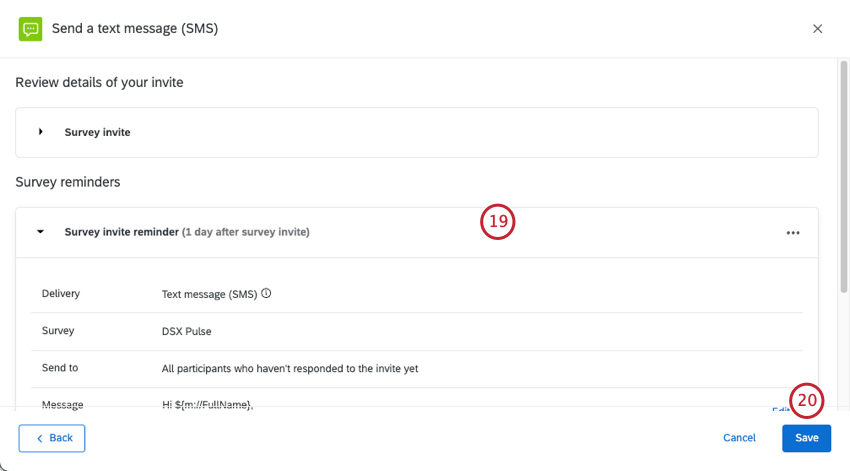Screen dimensions: 850x471
Task: Click info icon beside Text message (SMS)
Action: (x=267, y=294)
